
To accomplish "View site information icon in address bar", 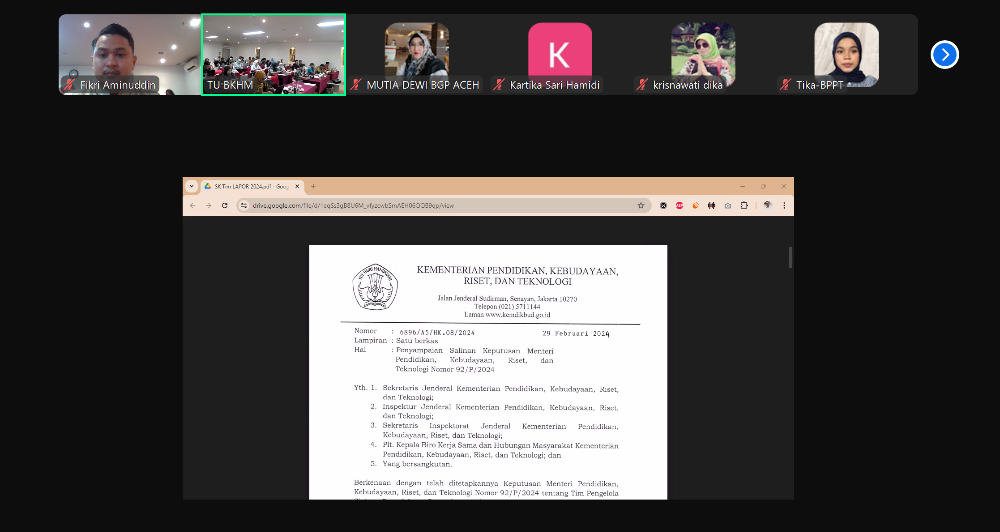I will tap(244, 205).
